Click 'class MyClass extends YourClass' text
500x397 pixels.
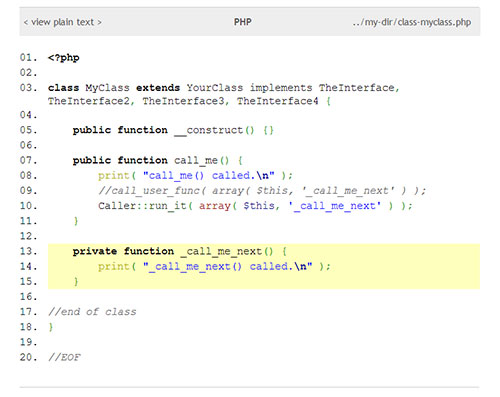[x=145, y=88]
